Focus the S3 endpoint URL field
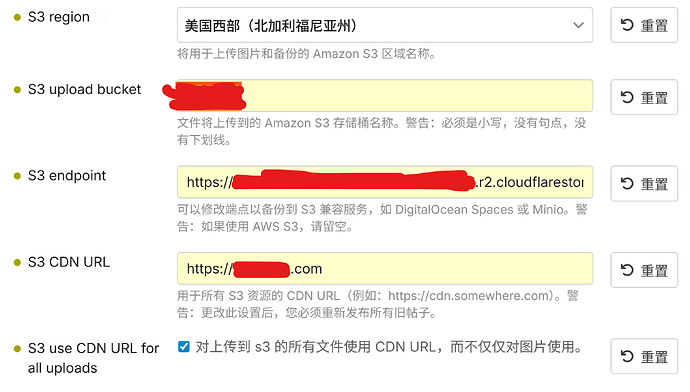 tap(385, 182)
